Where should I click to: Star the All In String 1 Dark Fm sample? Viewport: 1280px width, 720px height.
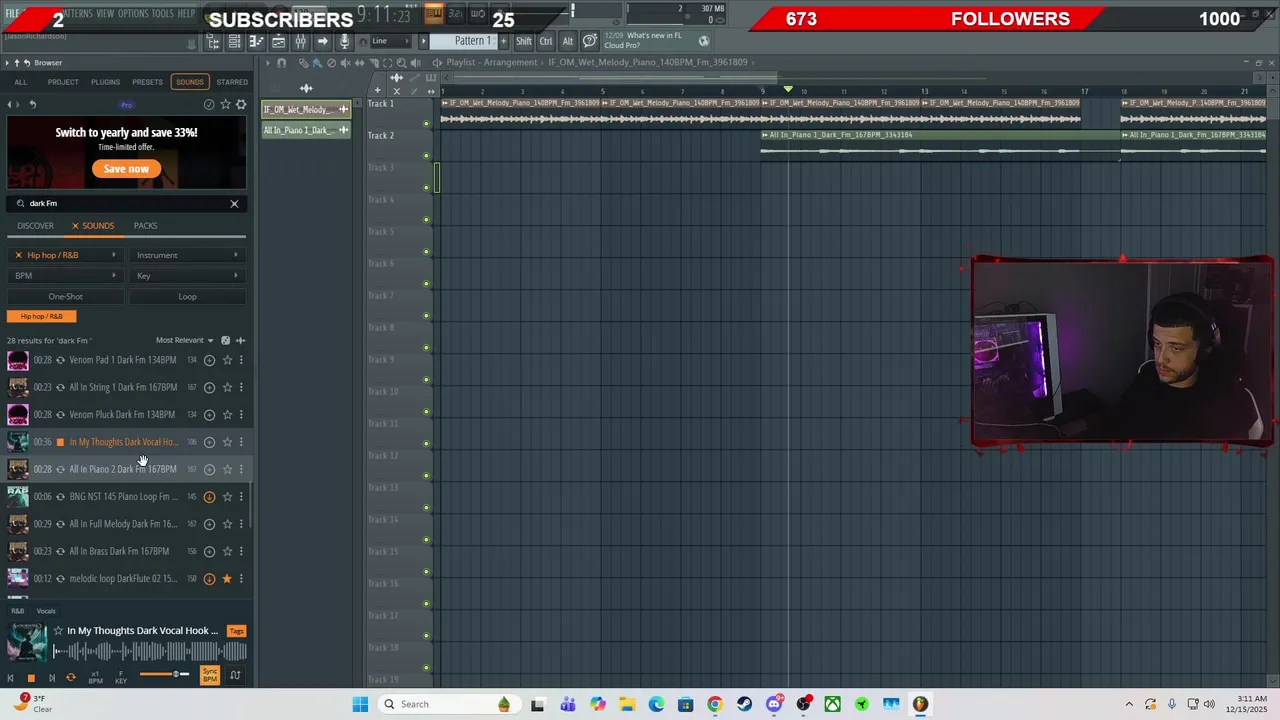coord(227,387)
